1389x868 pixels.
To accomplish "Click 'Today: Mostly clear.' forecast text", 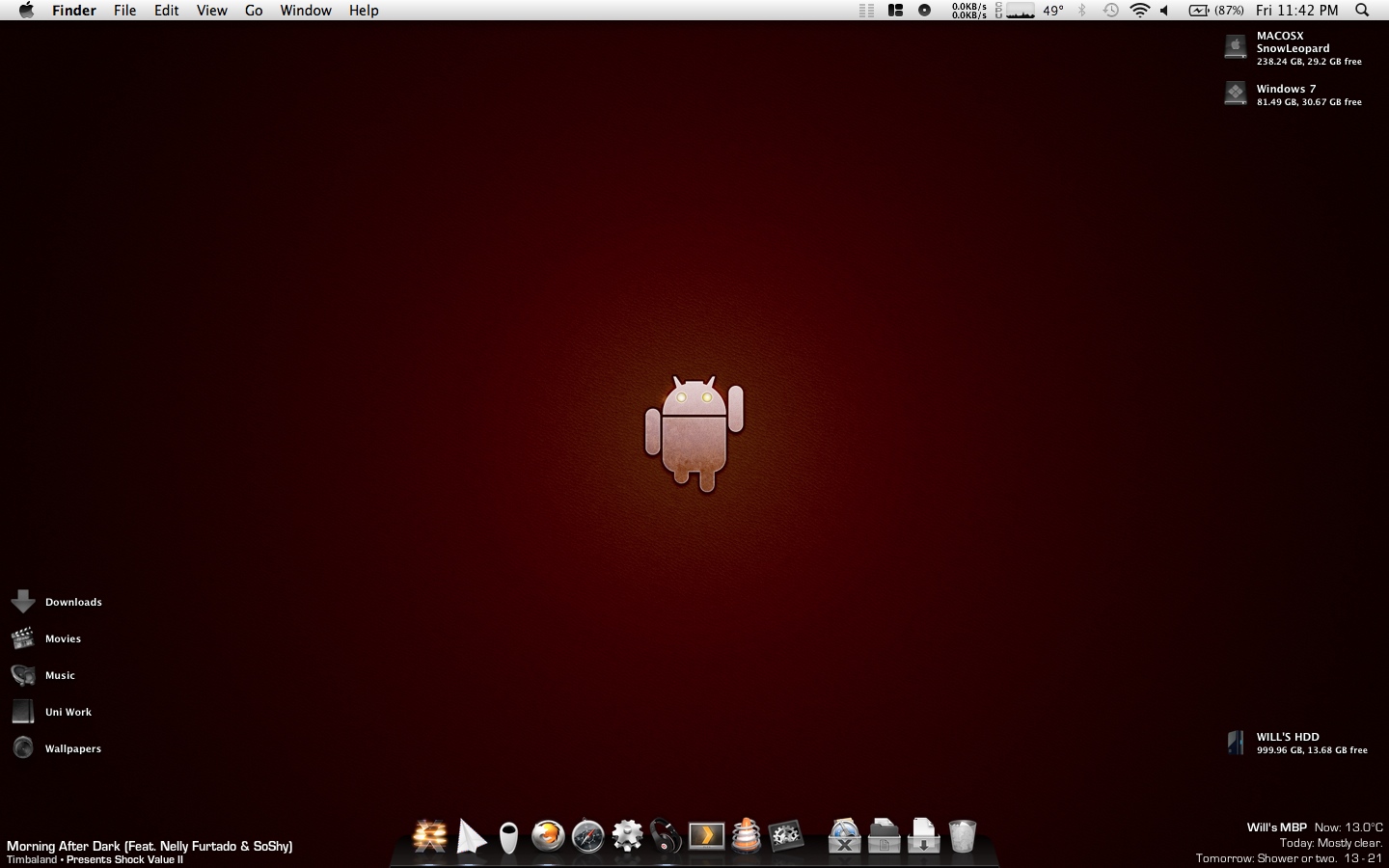I will pyautogui.click(x=1331, y=843).
